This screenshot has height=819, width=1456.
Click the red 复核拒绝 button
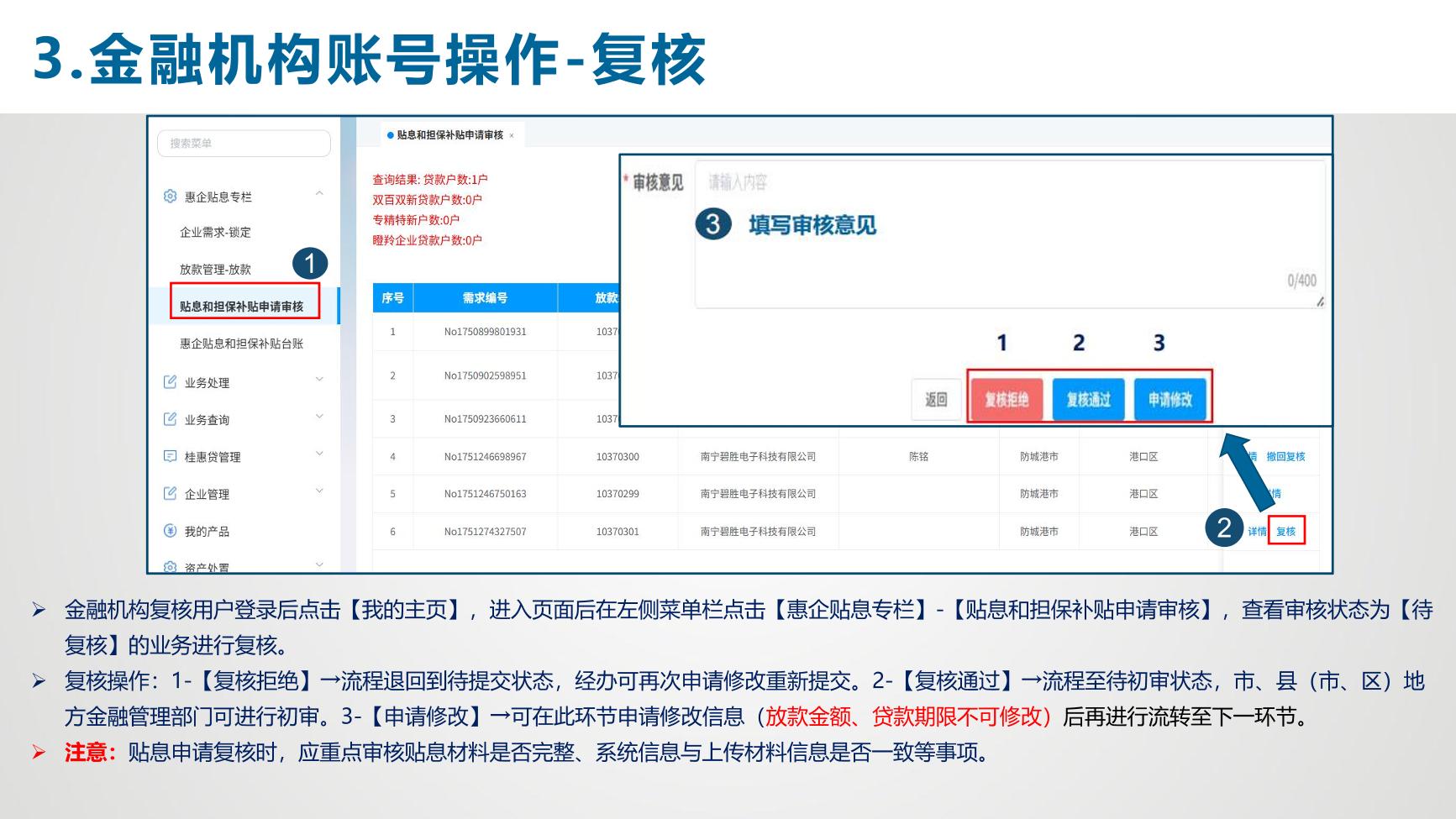pos(1006,400)
